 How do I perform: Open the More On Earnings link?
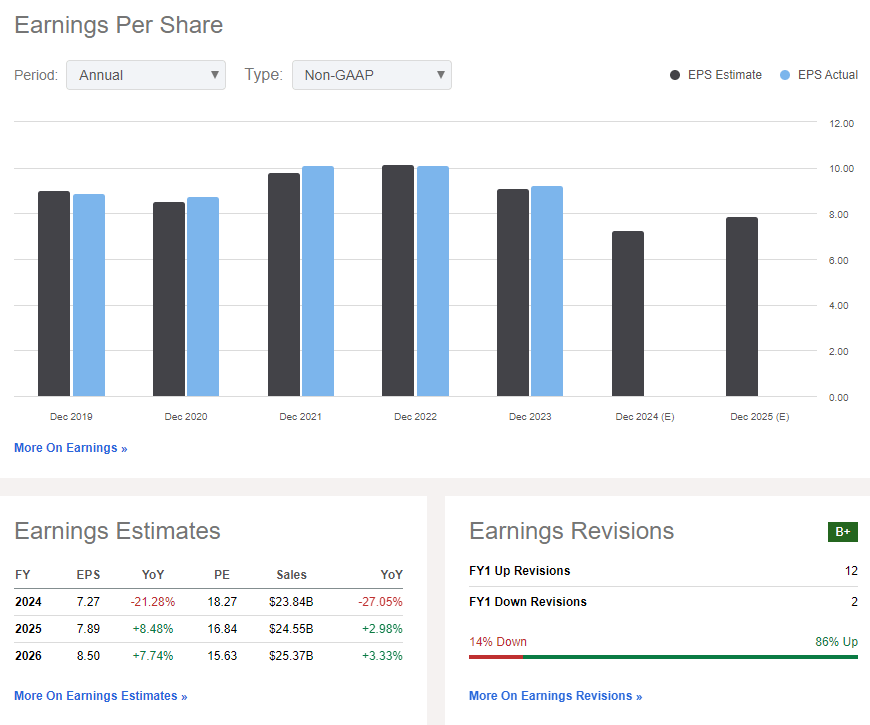[x=70, y=448]
